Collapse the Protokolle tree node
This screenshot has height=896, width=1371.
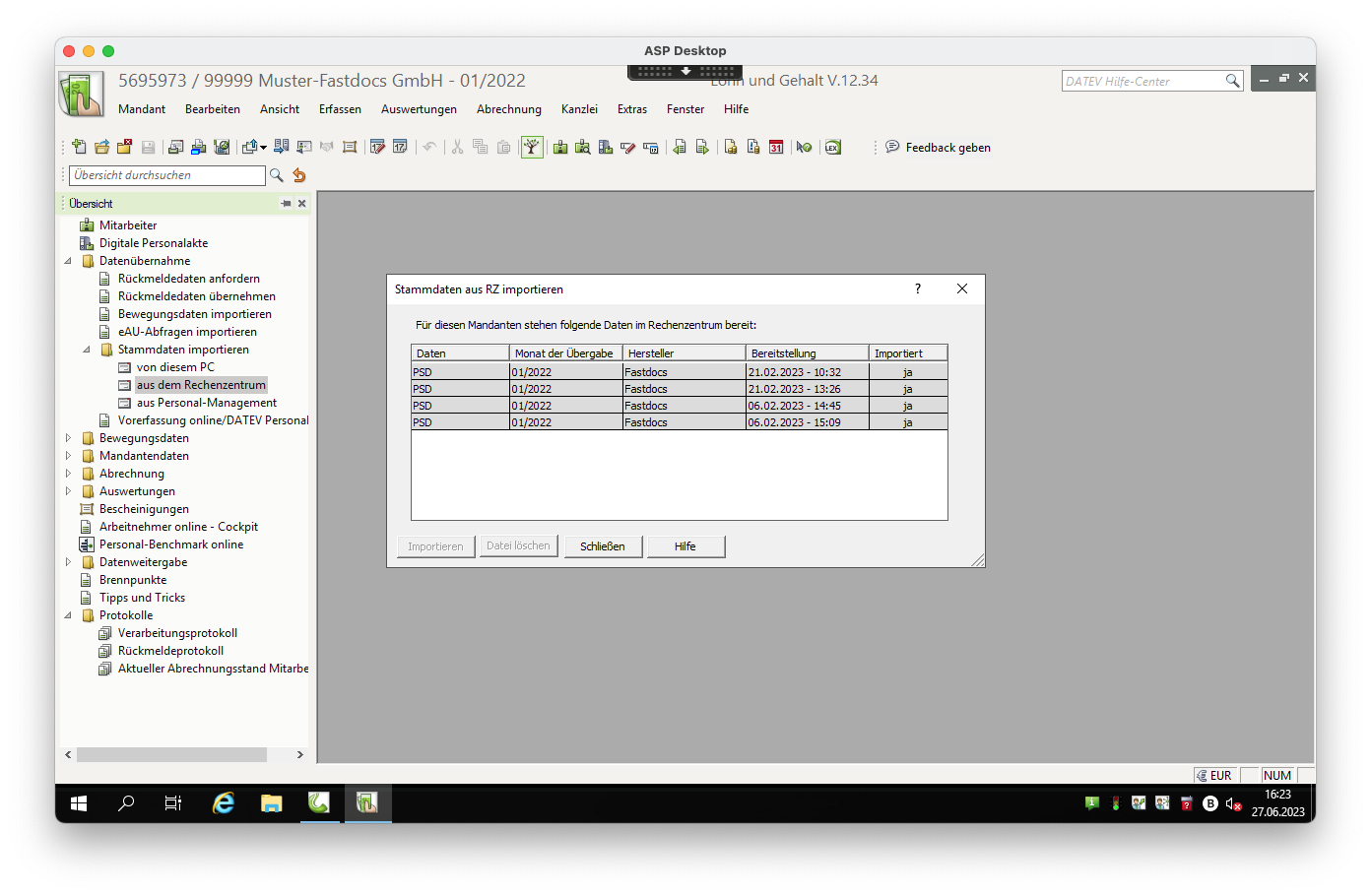tap(68, 615)
